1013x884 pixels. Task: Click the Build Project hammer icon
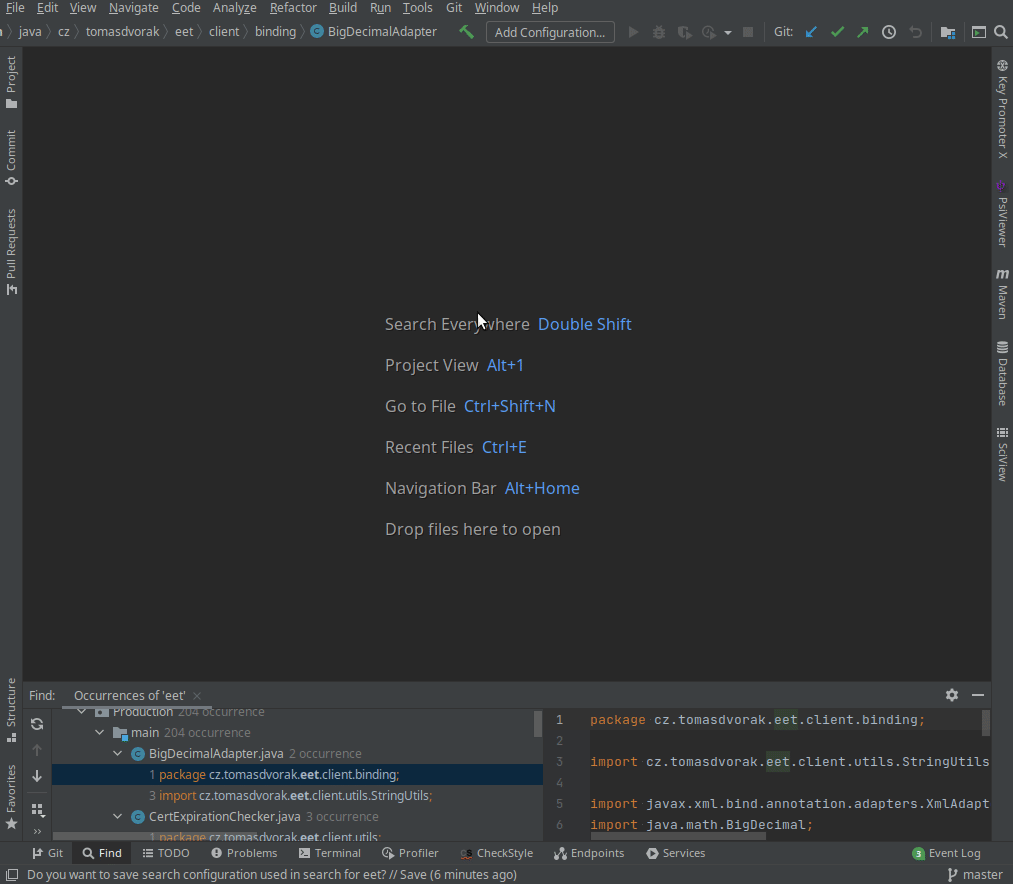point(466,32)
